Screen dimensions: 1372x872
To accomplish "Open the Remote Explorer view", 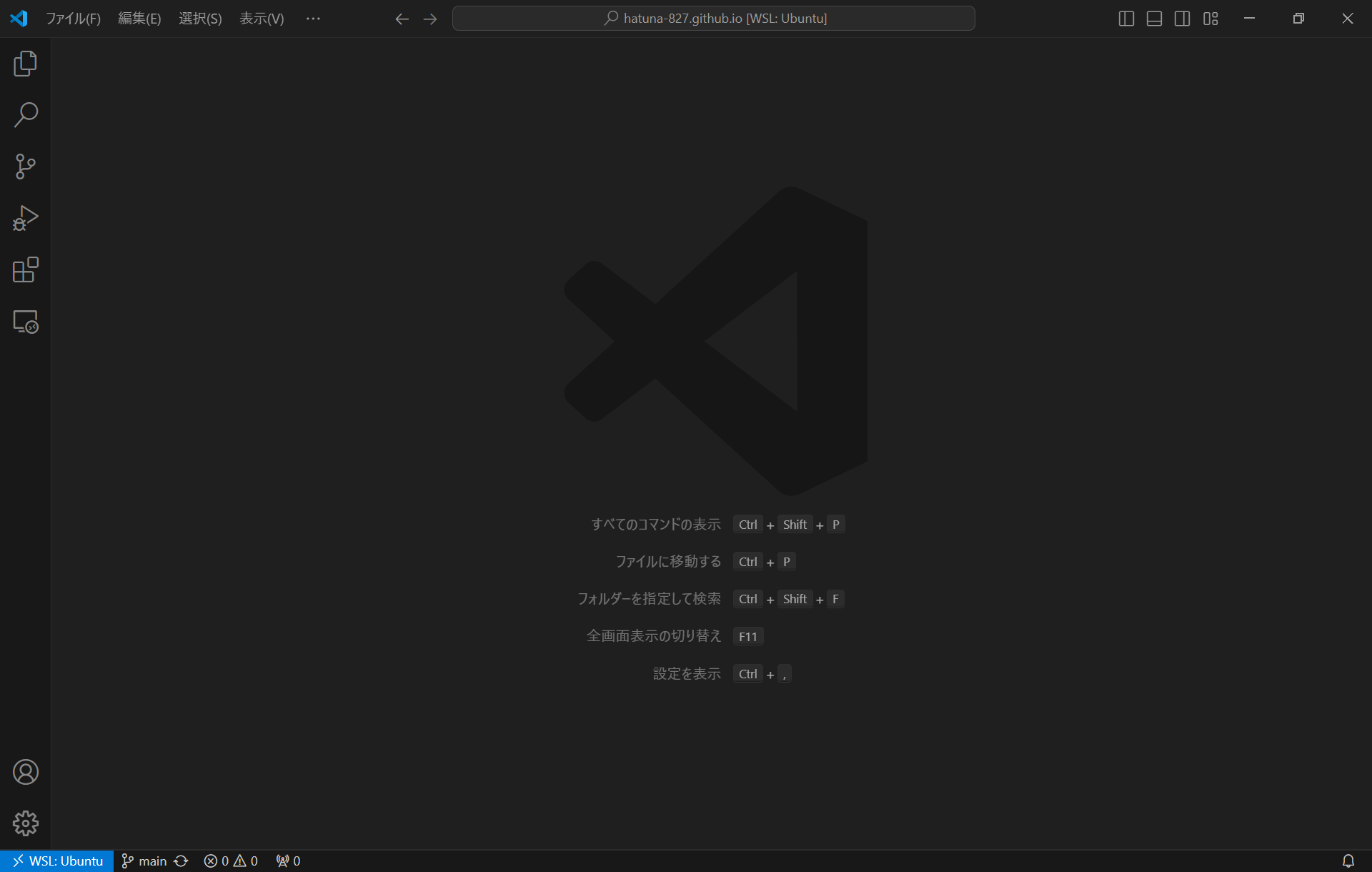I will [25, 322].
